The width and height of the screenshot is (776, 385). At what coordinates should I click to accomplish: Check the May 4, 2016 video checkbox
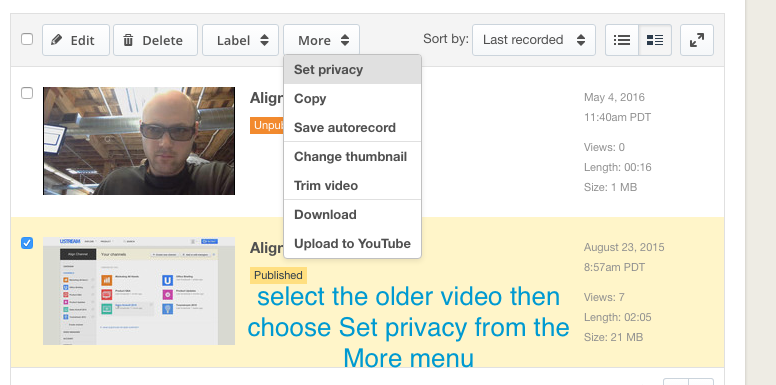tap(27, 93)
